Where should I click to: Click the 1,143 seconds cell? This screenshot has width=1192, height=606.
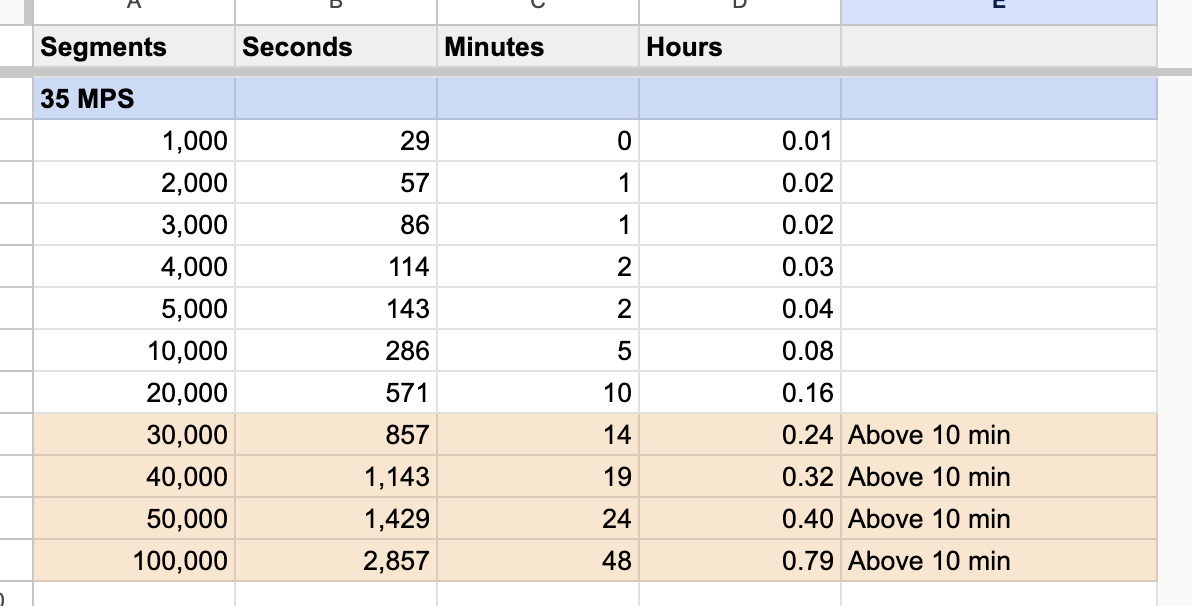click(336, 477)
